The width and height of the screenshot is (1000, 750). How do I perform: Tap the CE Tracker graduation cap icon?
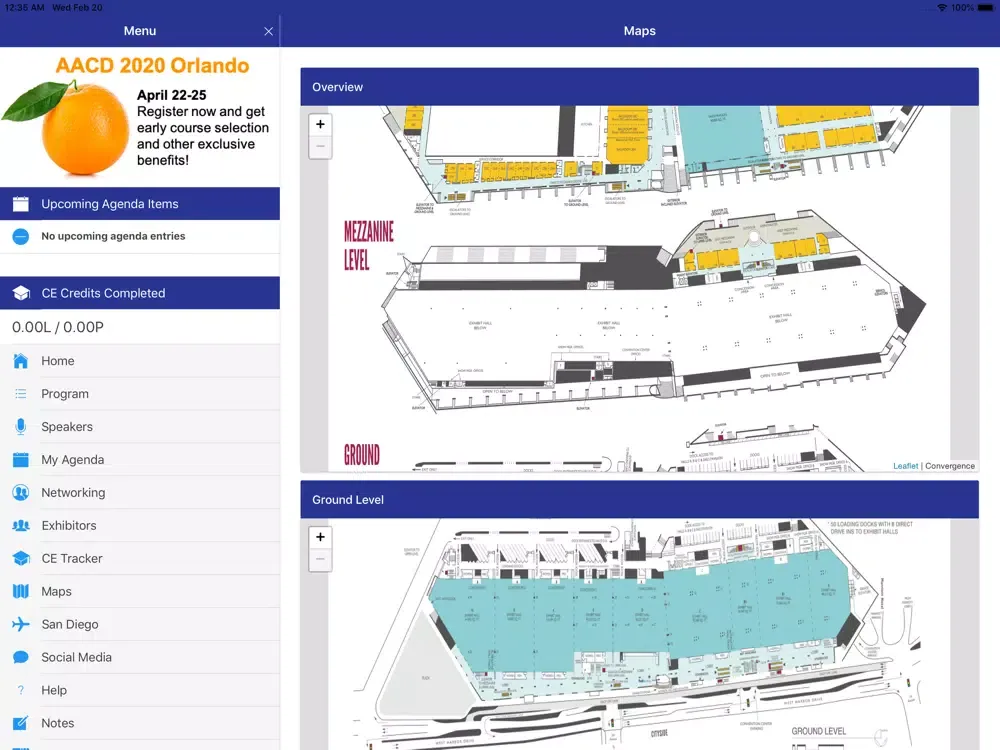coord(21,559)
